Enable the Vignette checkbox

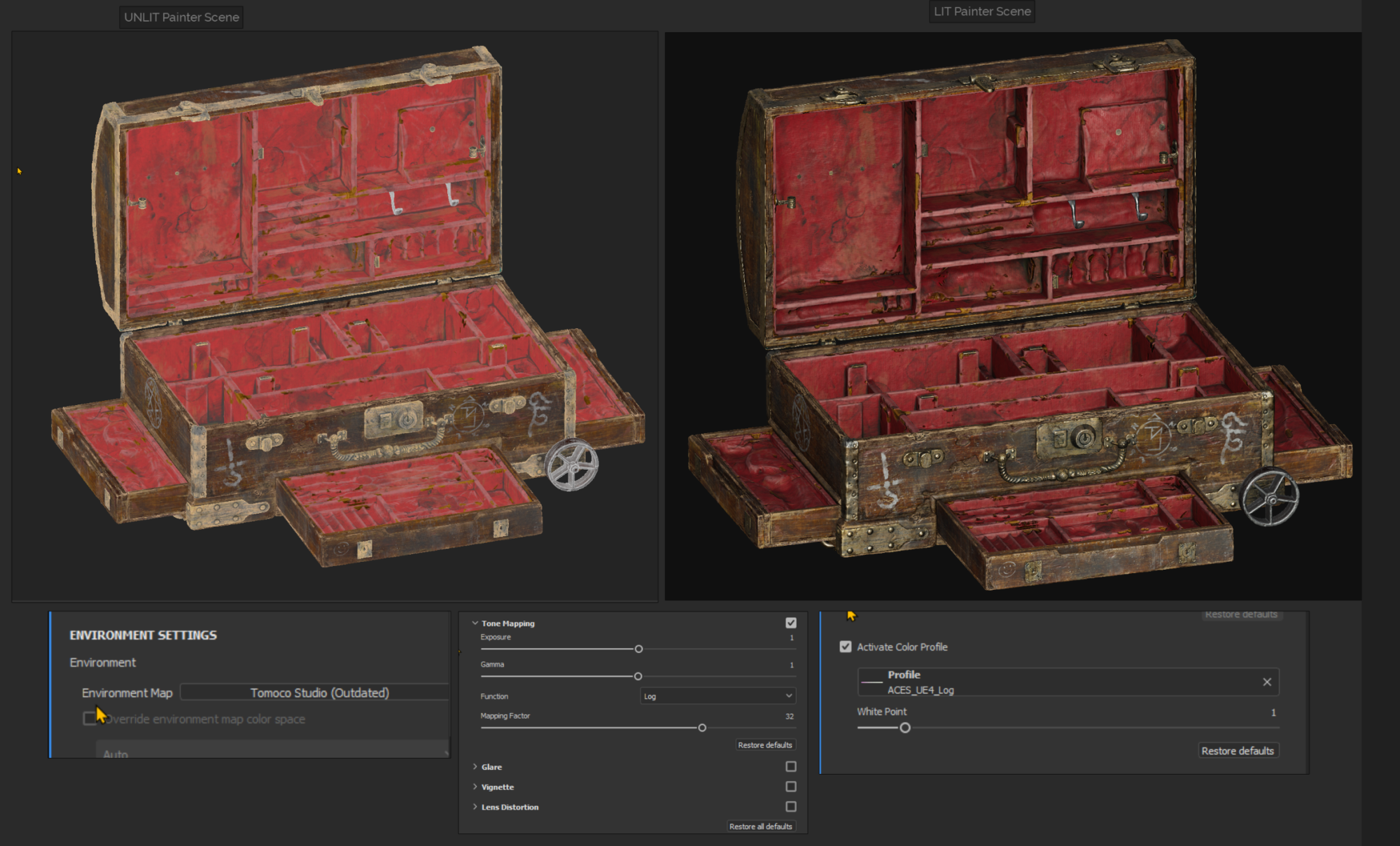791,787
